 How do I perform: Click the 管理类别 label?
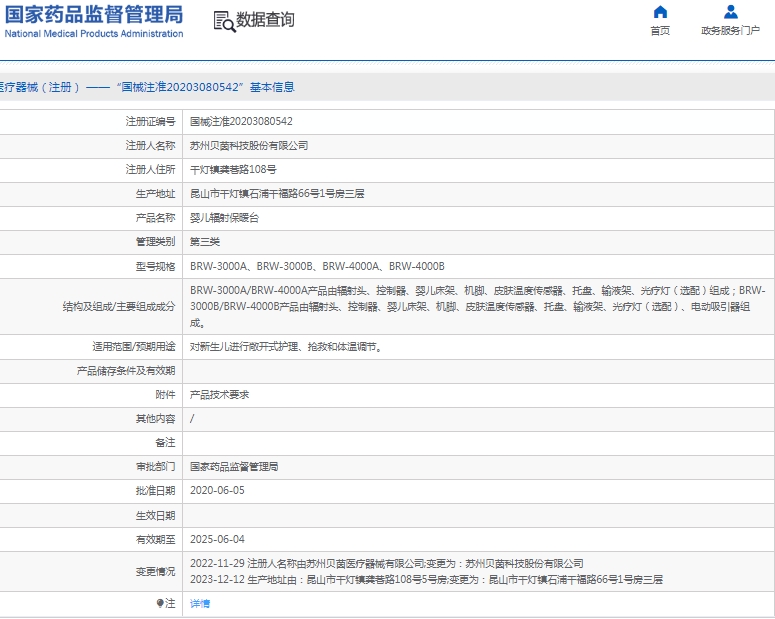[x=155, y=242]
